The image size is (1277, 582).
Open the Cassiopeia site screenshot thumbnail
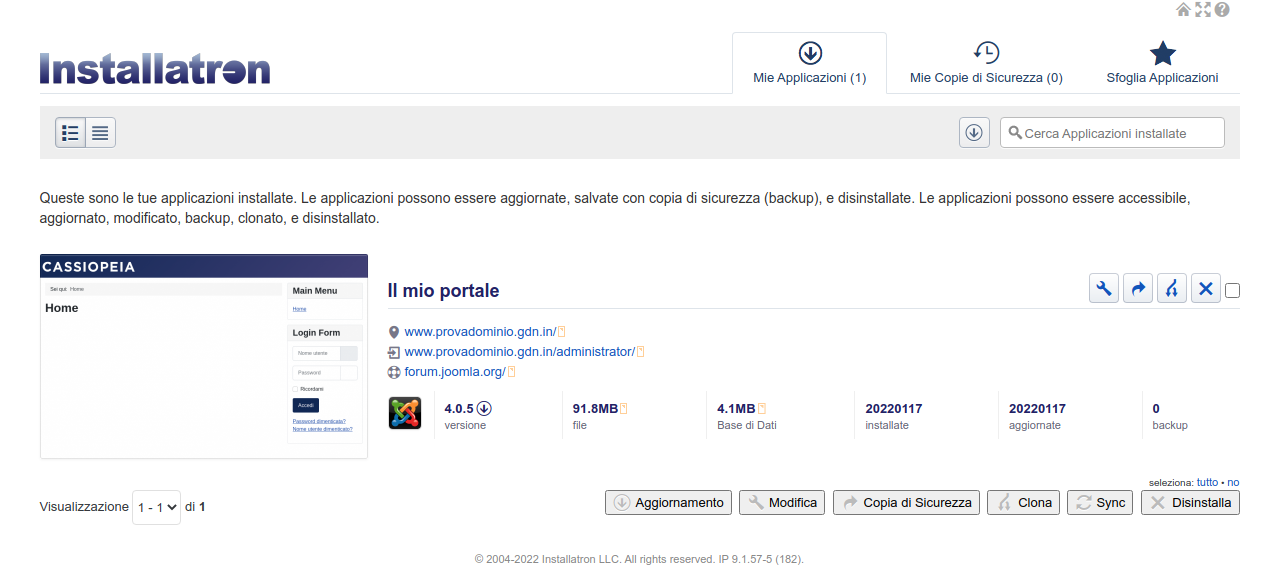pos(204,356)
